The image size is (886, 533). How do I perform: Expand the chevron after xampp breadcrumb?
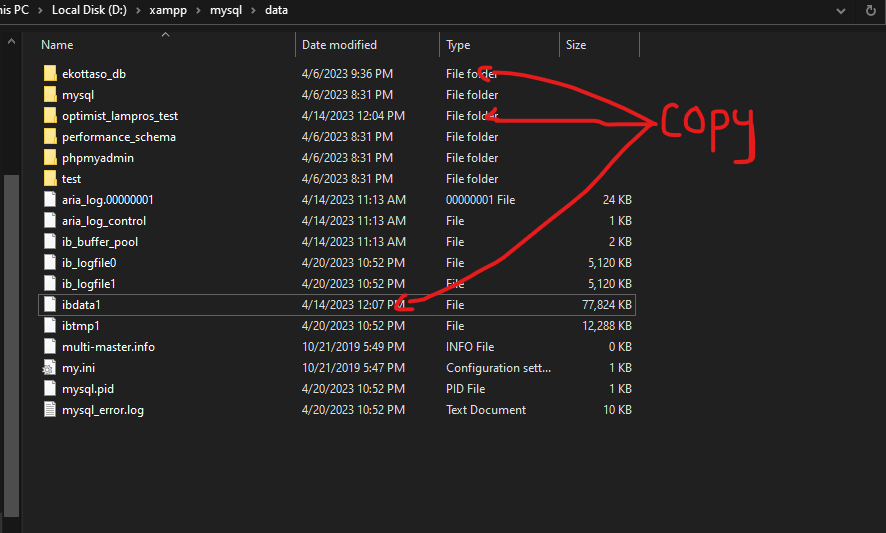[x=198, y=10]
